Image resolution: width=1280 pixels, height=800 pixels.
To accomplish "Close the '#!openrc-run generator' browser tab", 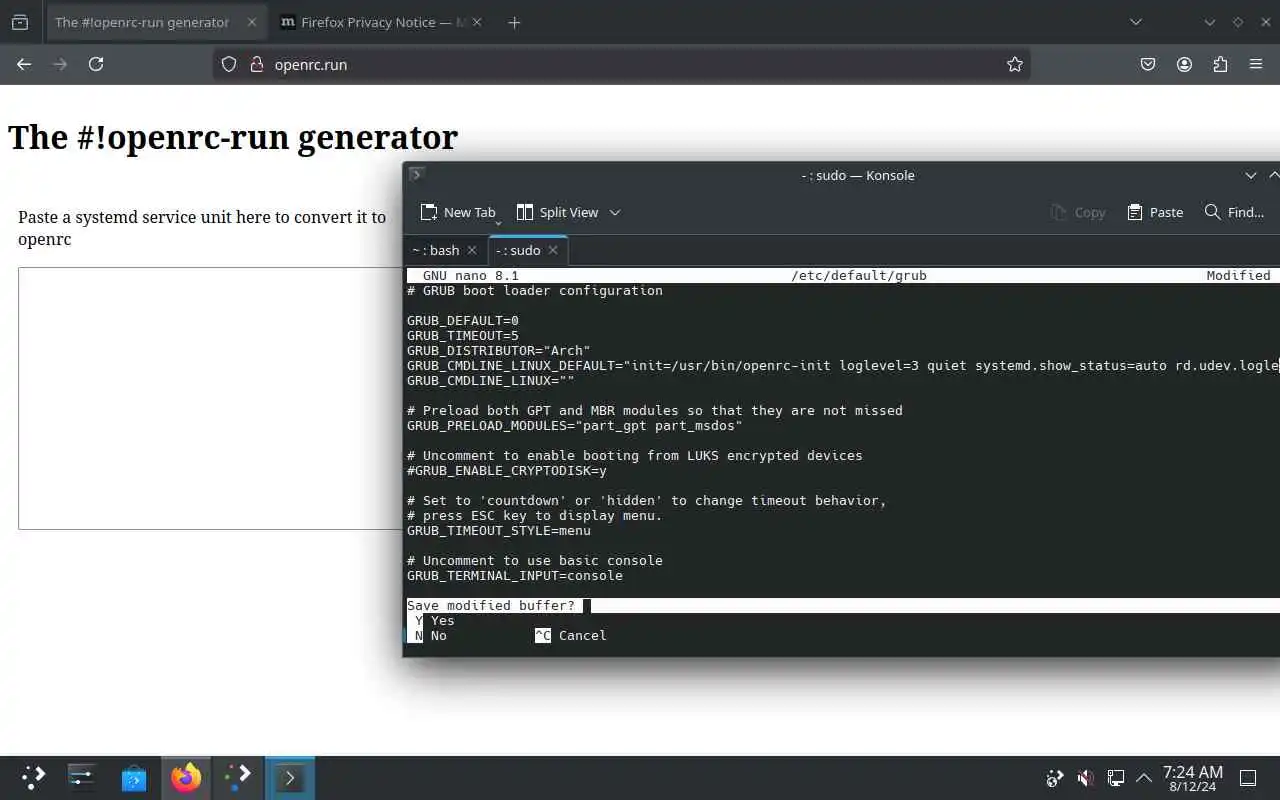I will click(250, 22).
